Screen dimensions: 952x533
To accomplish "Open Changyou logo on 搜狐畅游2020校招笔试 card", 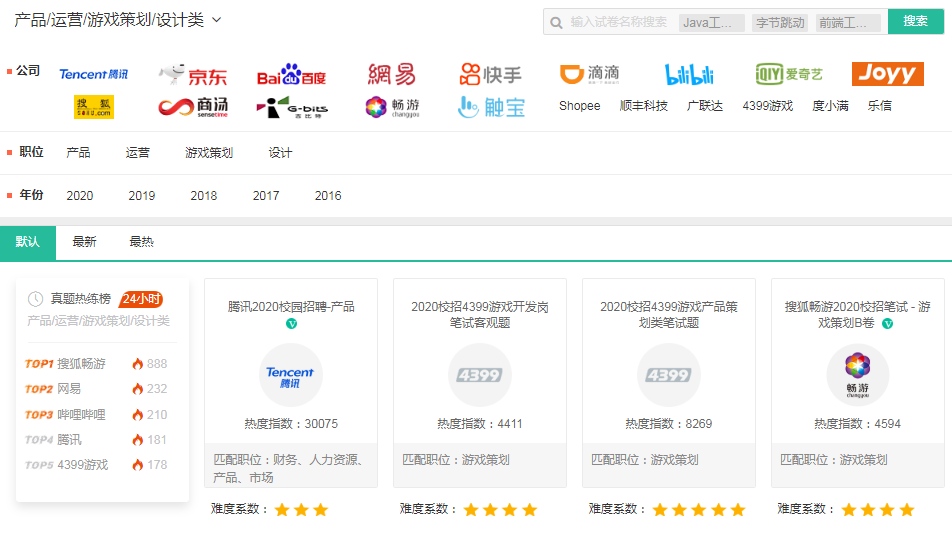I will tap(857, 375).
